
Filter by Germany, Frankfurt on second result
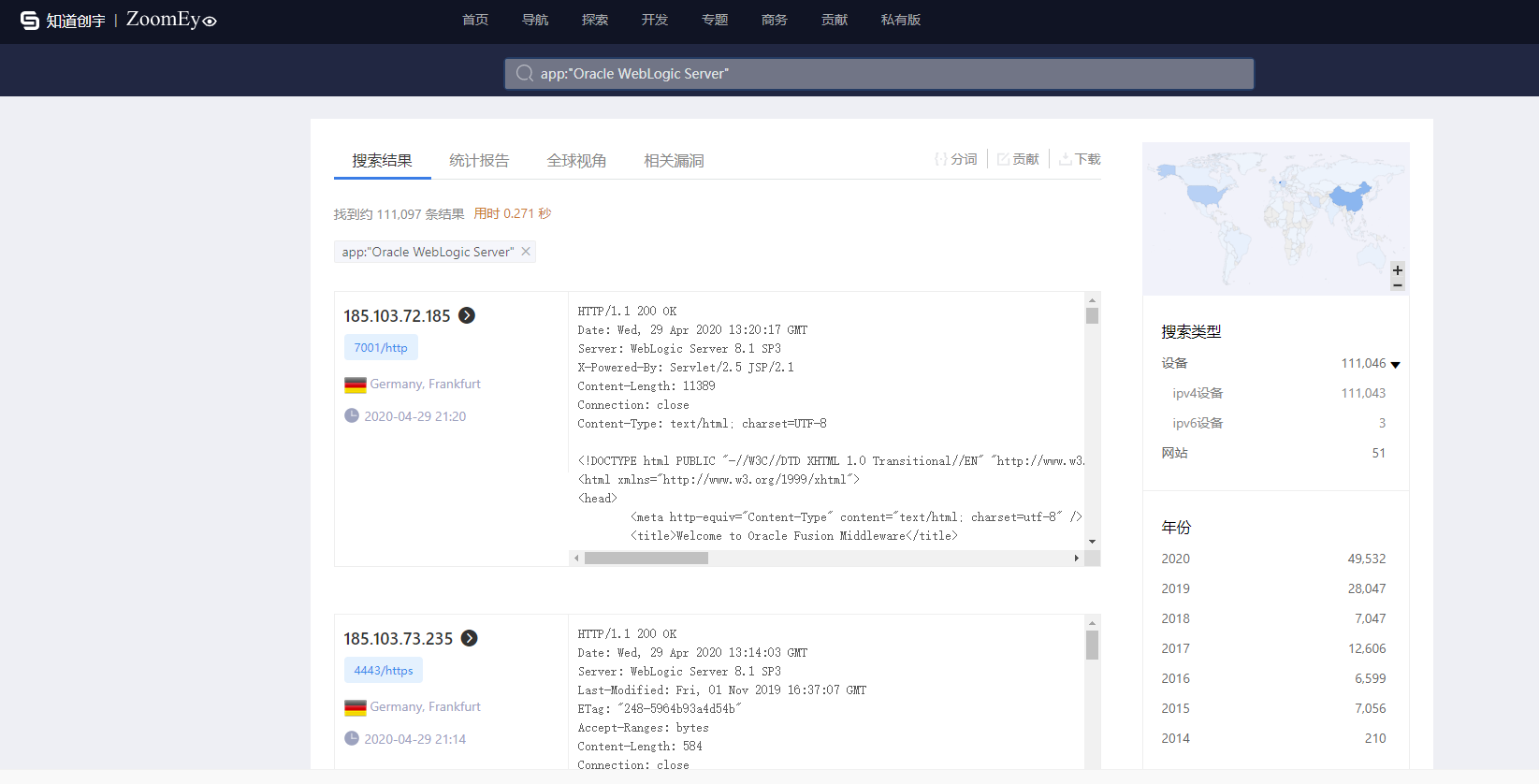click(x=425, y=706)
